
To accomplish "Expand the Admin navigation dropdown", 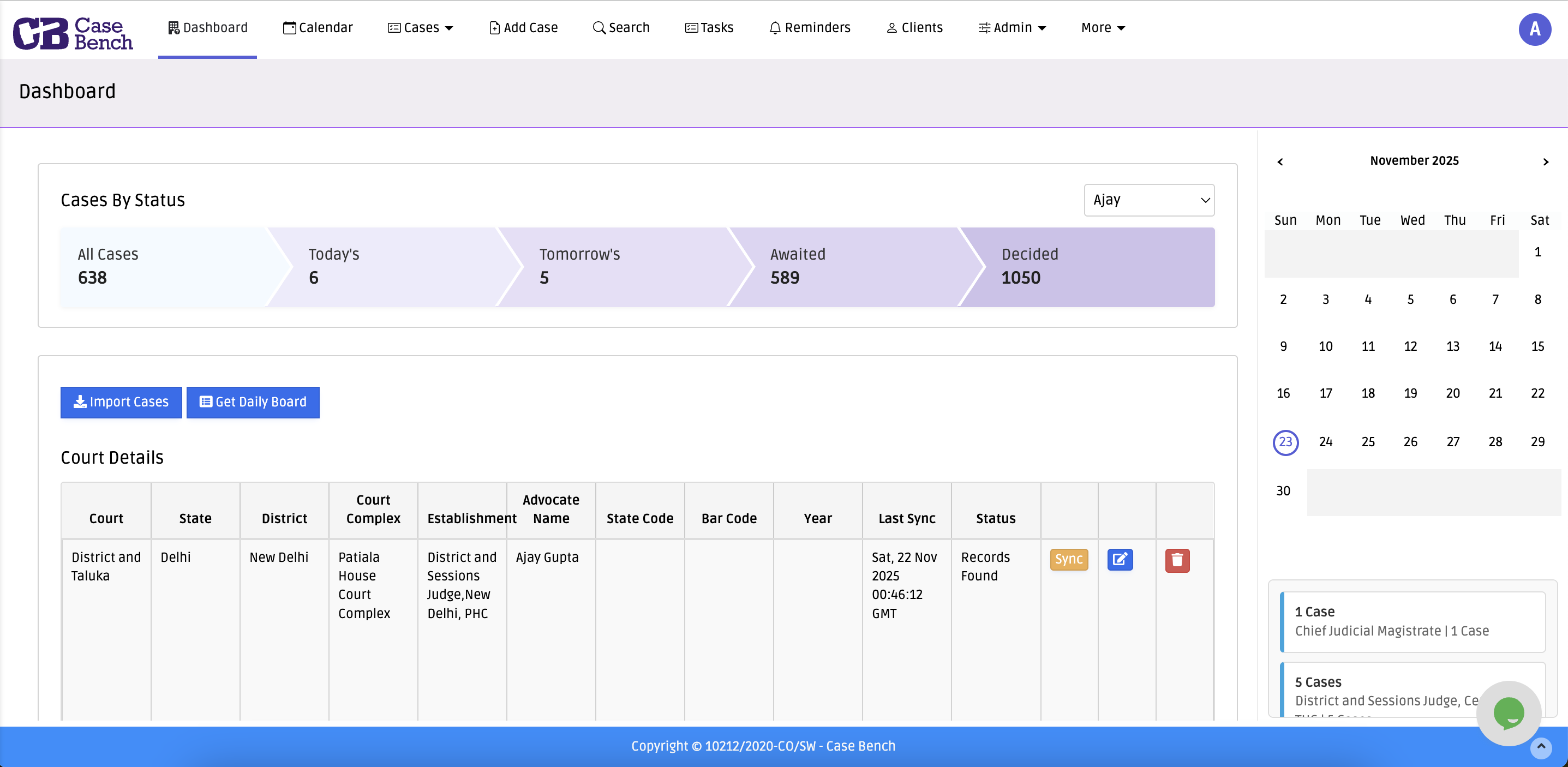I will click(1012, 28).
